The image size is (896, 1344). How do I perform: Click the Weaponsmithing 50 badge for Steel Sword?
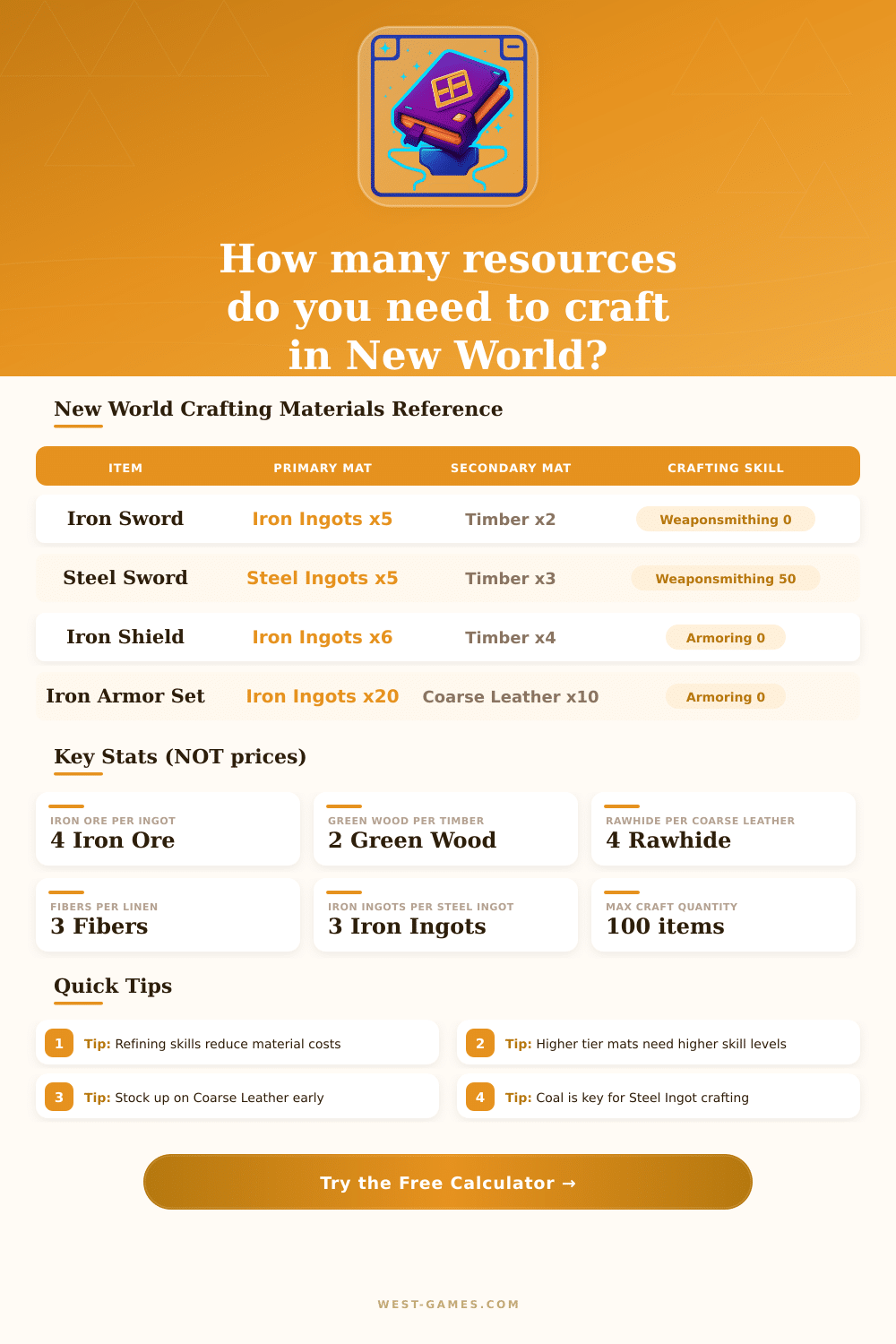tap(726, 578)
